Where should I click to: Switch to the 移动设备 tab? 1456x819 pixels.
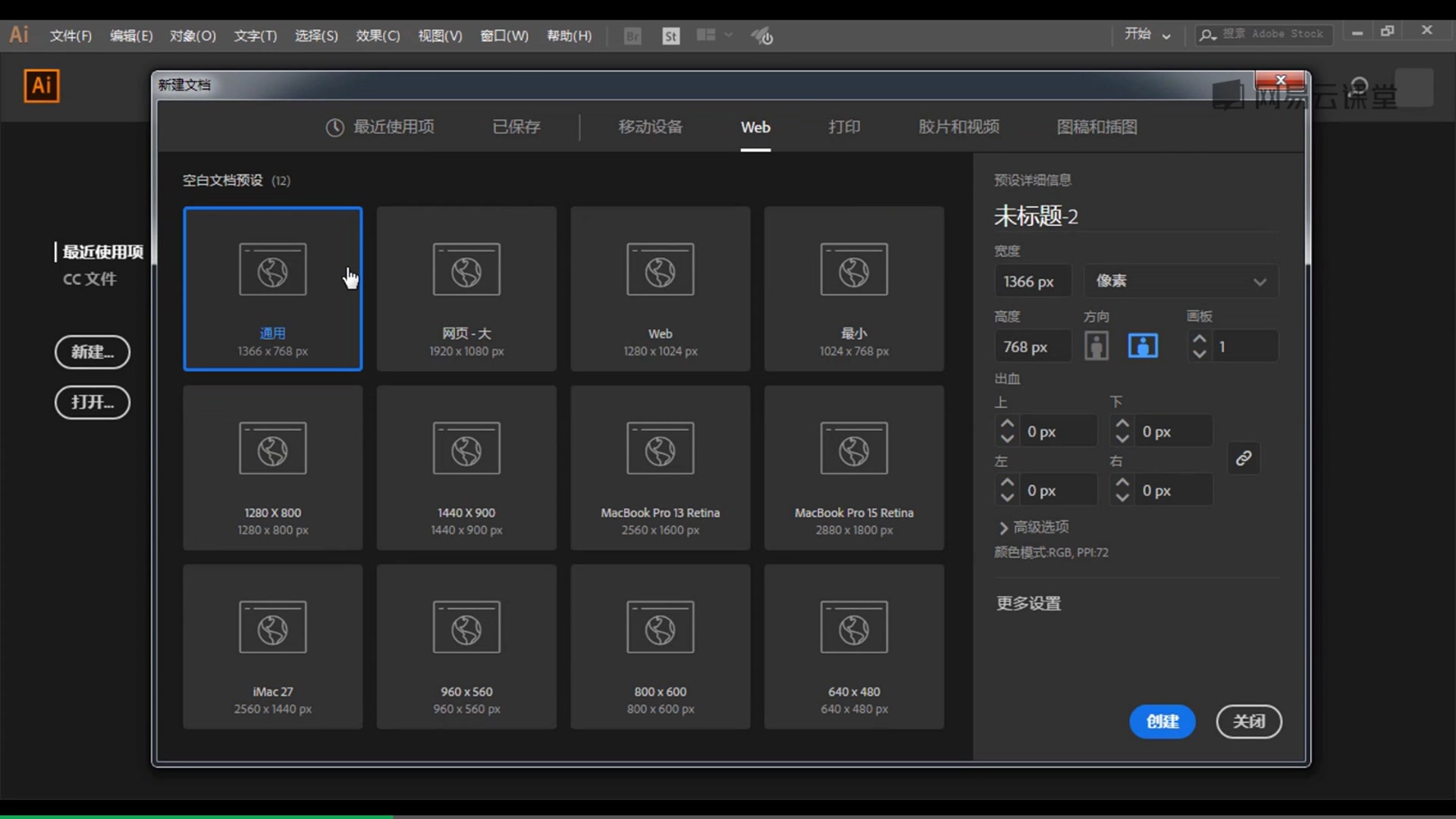click(651, 127)
